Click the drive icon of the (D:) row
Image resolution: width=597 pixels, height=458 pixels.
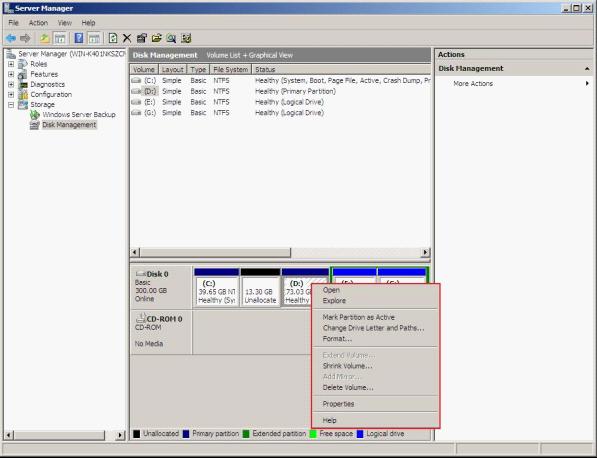click(x=136, y=91)
